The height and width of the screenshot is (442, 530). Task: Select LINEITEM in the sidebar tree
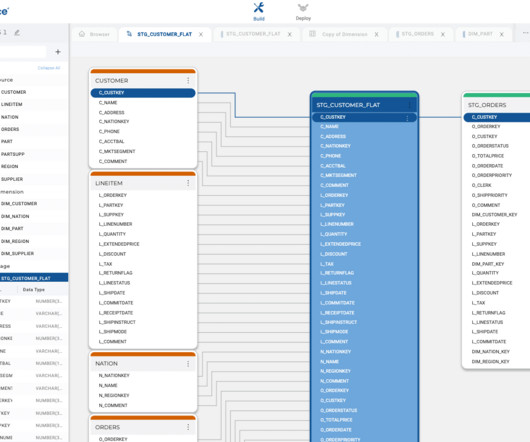11,104
